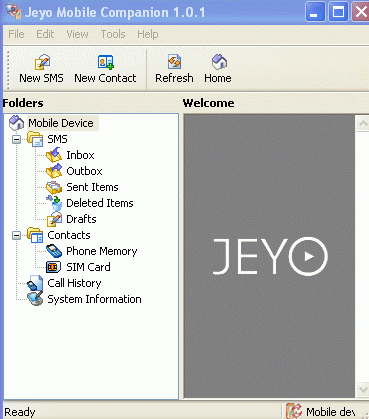
Task: Click the System Information icon
Action: tap(35, 299)
